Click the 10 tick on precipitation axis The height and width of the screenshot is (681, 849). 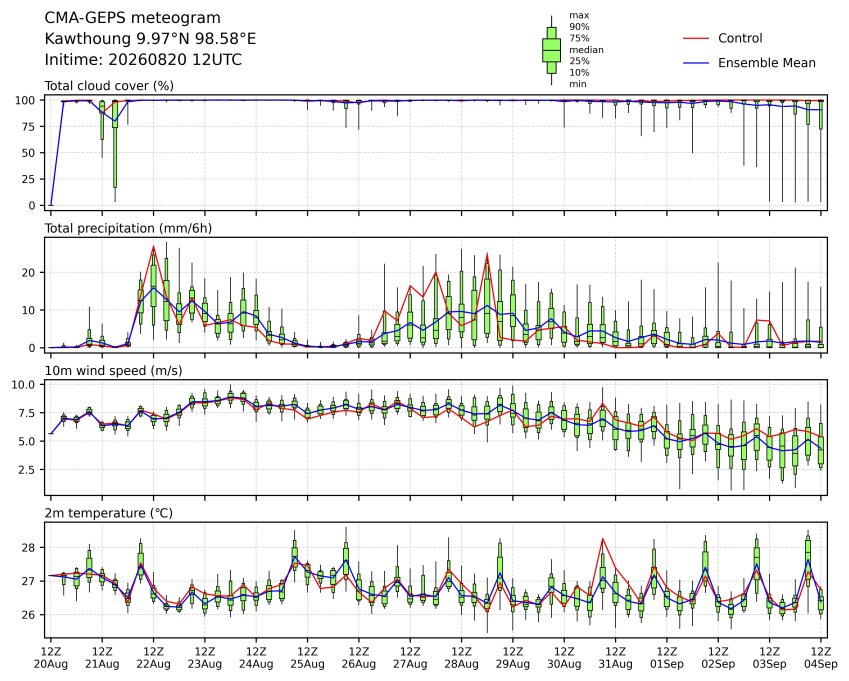[x=28, y=310]
